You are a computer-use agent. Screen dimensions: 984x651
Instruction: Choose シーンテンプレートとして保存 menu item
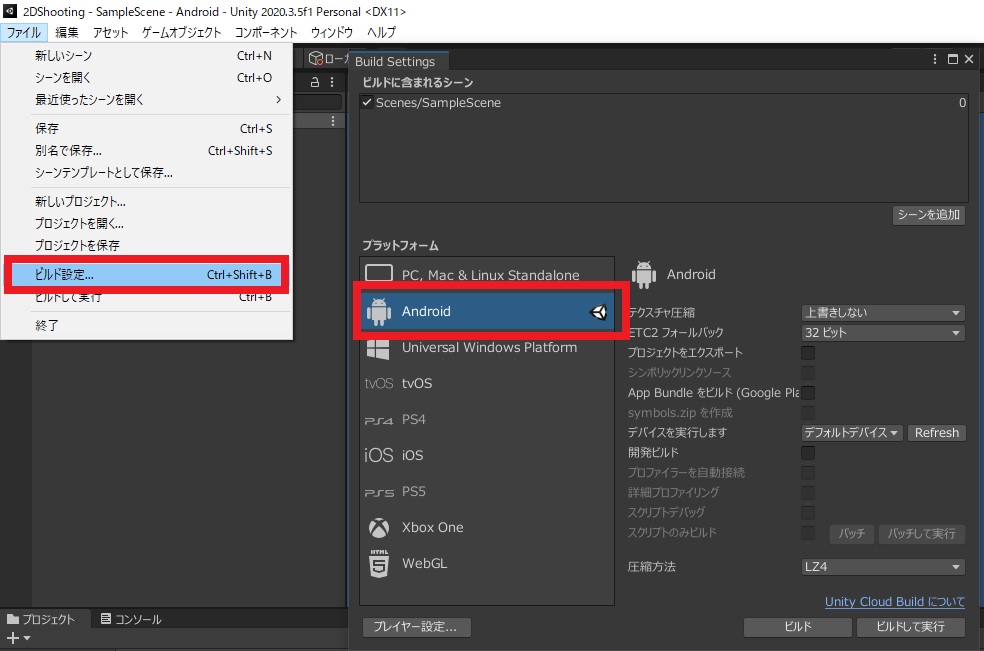click(147, 173)
